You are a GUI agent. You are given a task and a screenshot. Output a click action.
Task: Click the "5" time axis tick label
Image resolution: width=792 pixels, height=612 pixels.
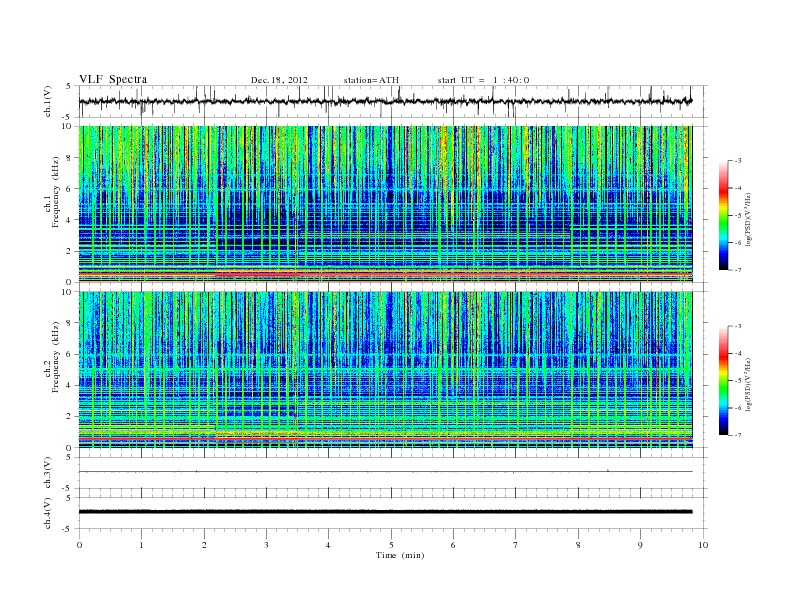pos(391,545)
